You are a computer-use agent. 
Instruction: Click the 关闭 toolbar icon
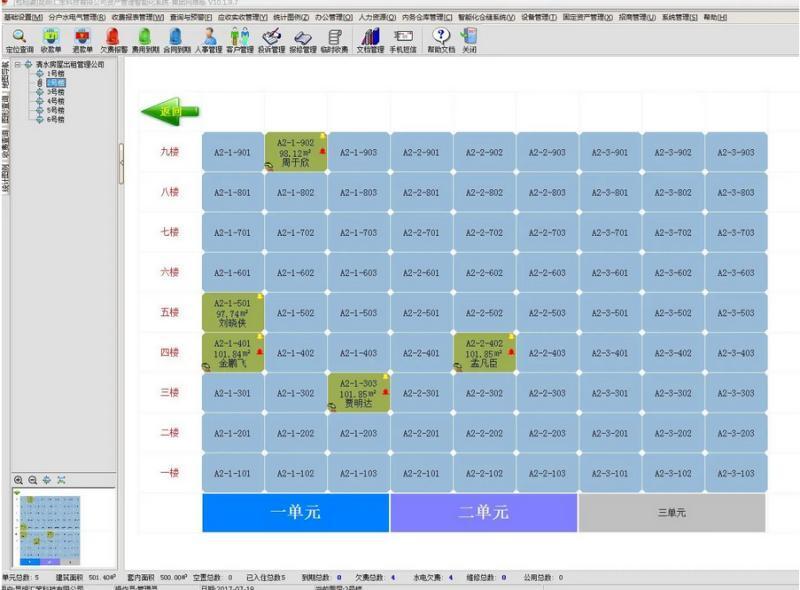[x=469, y=40]
